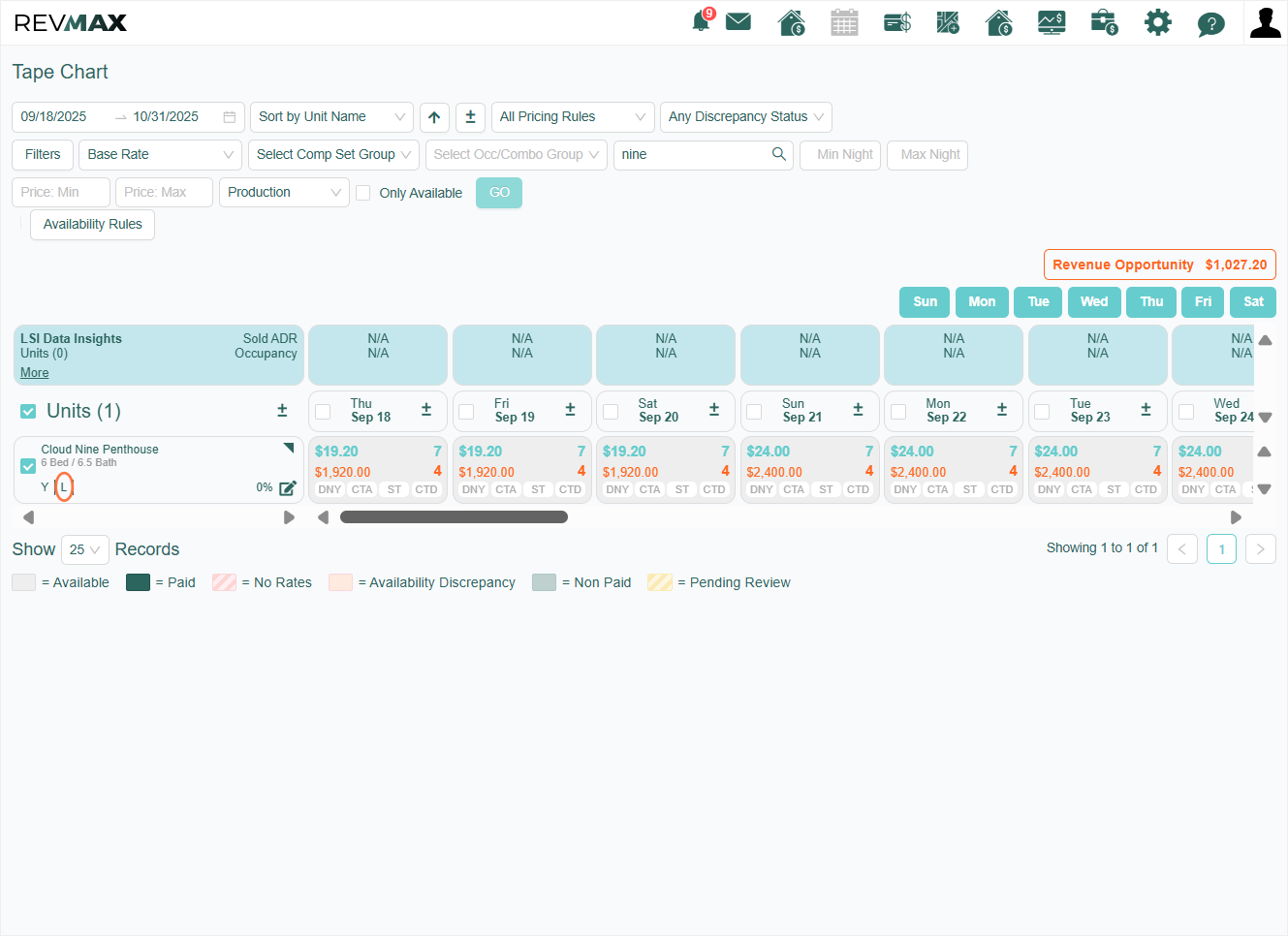The width and height of the screenshot is (1288, 936).
Task: Open the Select Comp Set Group dropdown
Action: (x=332, y=155)
